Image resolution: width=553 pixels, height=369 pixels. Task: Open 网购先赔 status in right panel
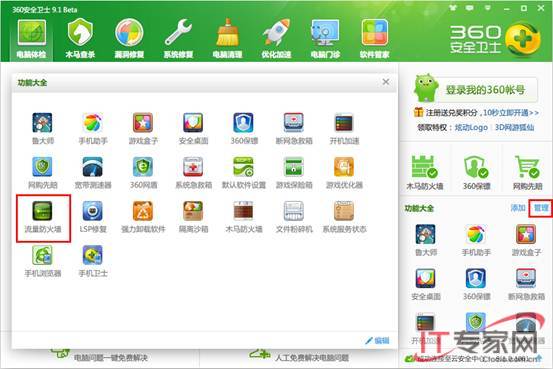point(527,173)
